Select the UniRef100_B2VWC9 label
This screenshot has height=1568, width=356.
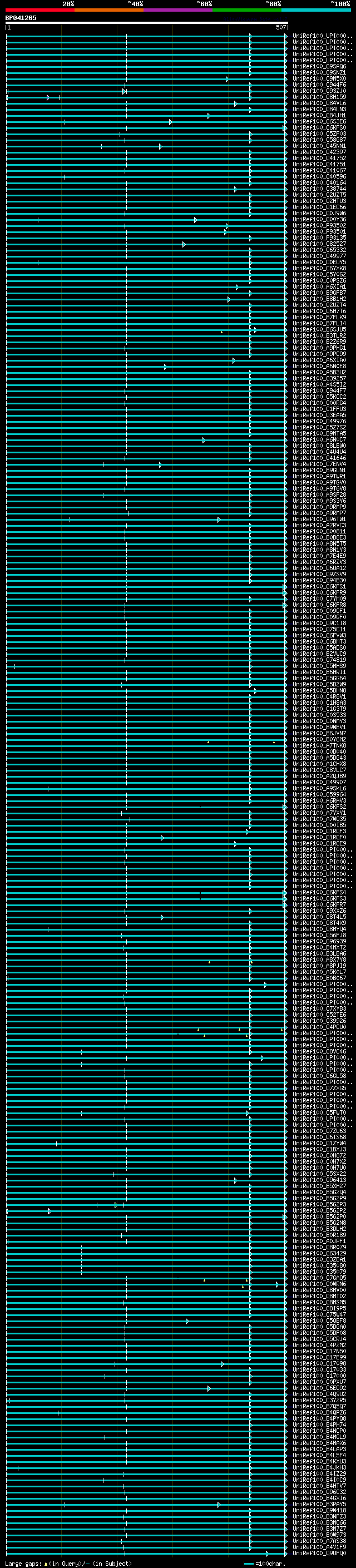[319, 654]
